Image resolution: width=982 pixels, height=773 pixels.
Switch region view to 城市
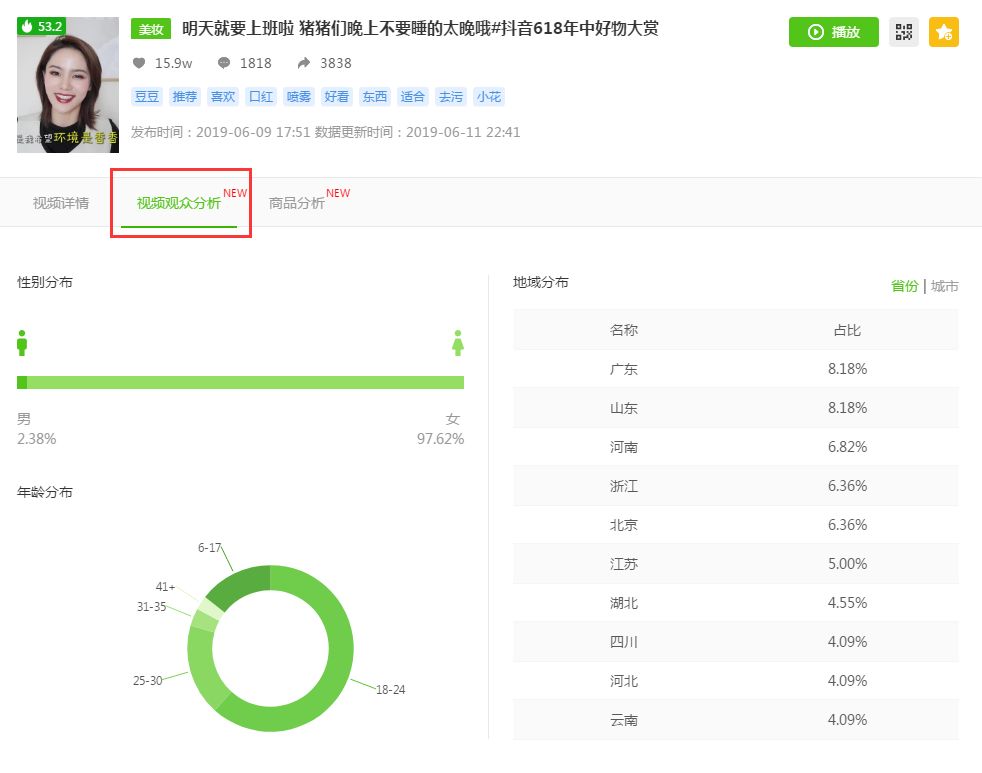944,286
